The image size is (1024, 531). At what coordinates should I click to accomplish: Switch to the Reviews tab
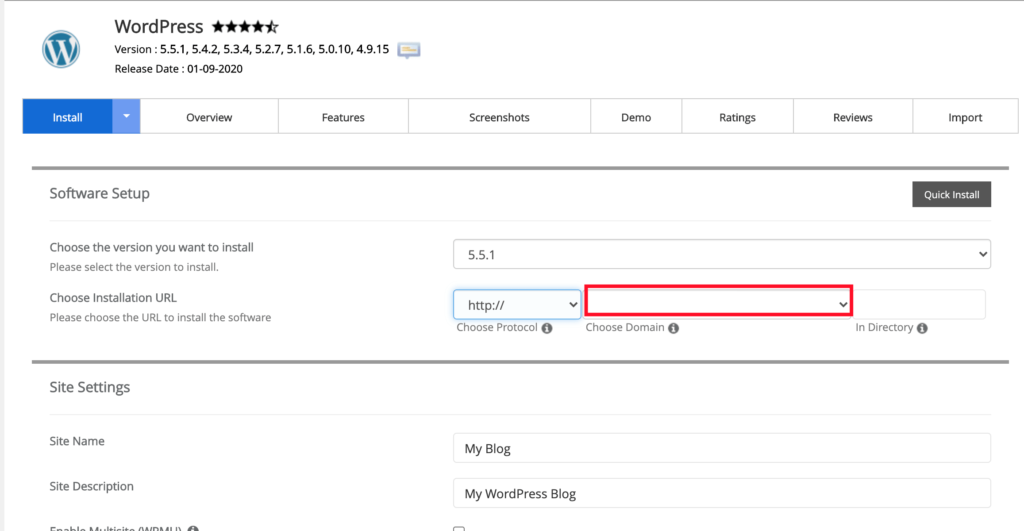[852, 116]
